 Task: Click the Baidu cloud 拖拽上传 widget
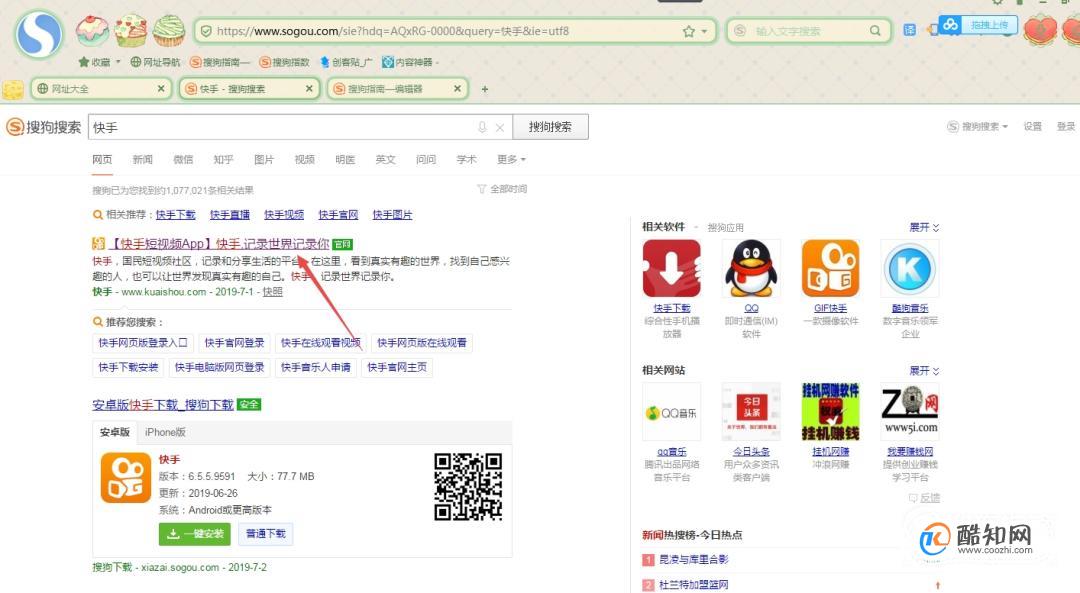tap(977, 25)
